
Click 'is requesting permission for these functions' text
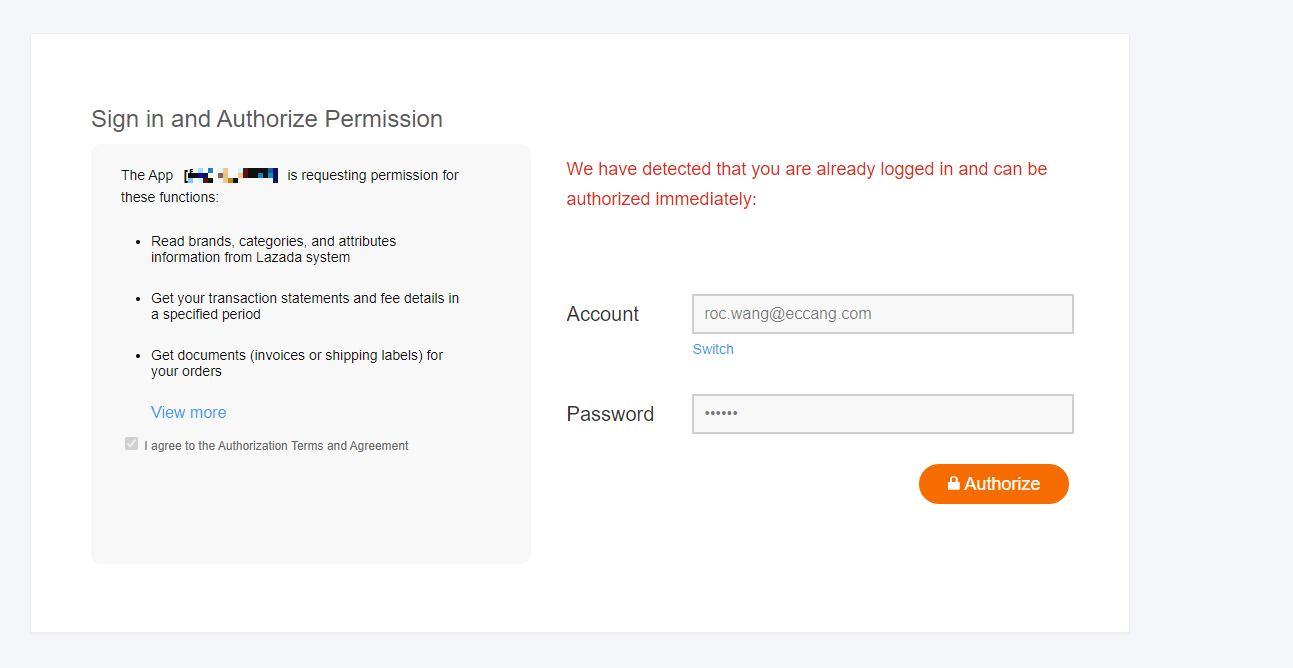point(290,186)
